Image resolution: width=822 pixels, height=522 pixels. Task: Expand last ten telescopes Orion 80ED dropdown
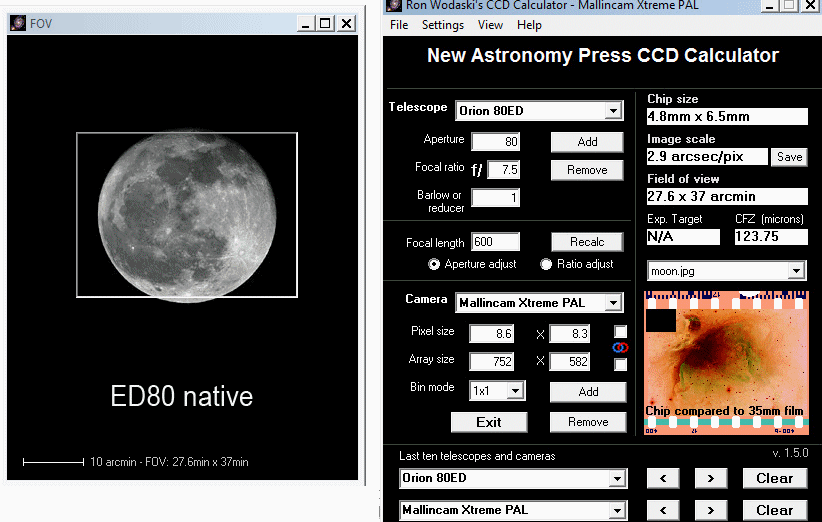(617, 478)
